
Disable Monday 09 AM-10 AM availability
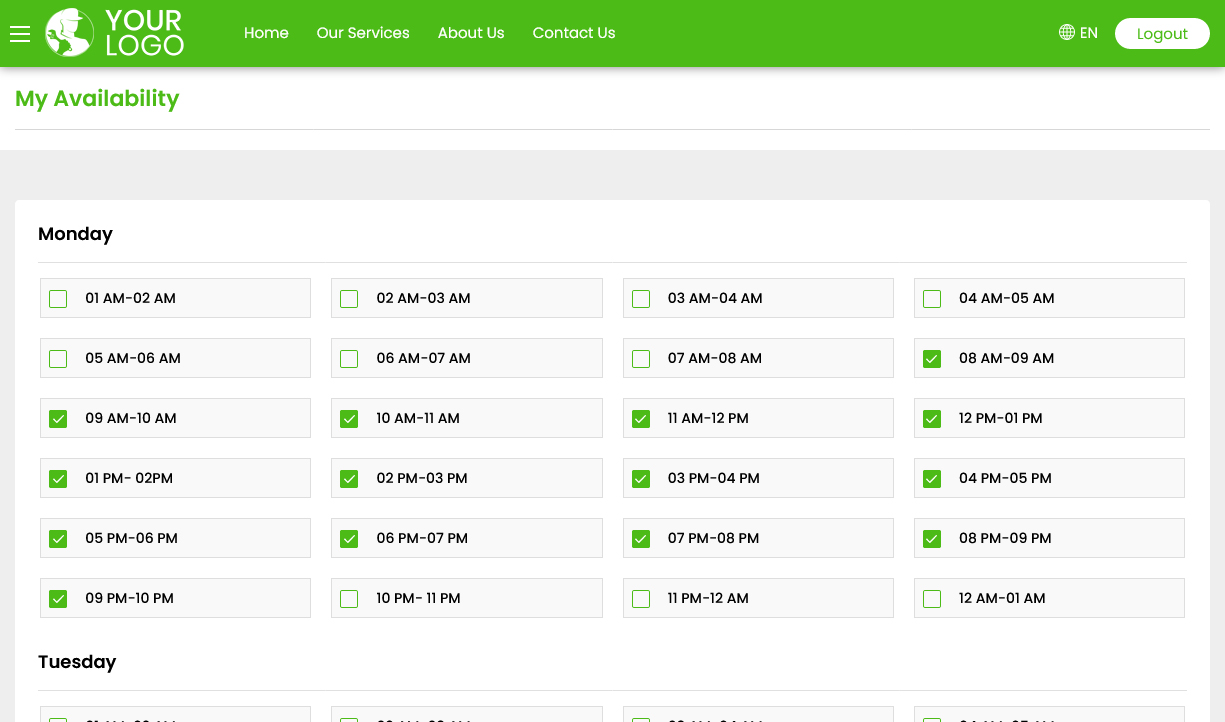[57, 418]
